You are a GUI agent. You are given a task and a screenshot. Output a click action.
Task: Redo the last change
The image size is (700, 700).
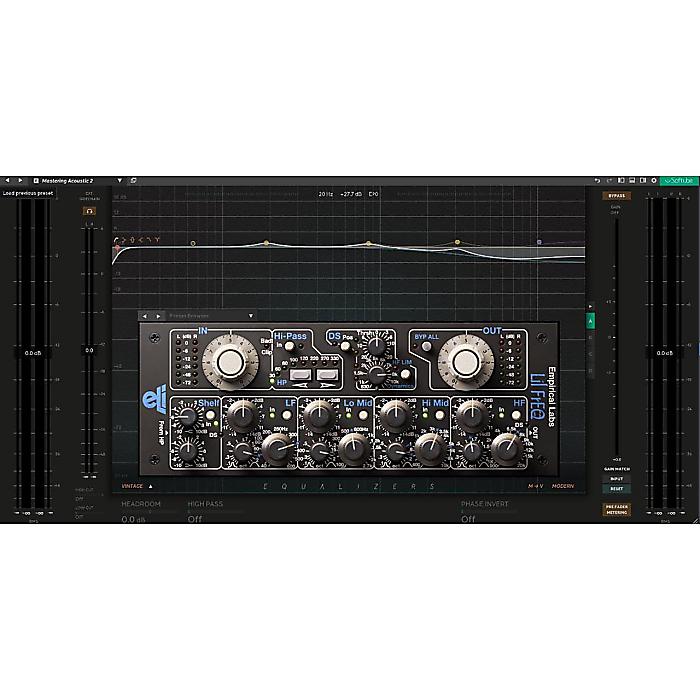pos(609,181)
